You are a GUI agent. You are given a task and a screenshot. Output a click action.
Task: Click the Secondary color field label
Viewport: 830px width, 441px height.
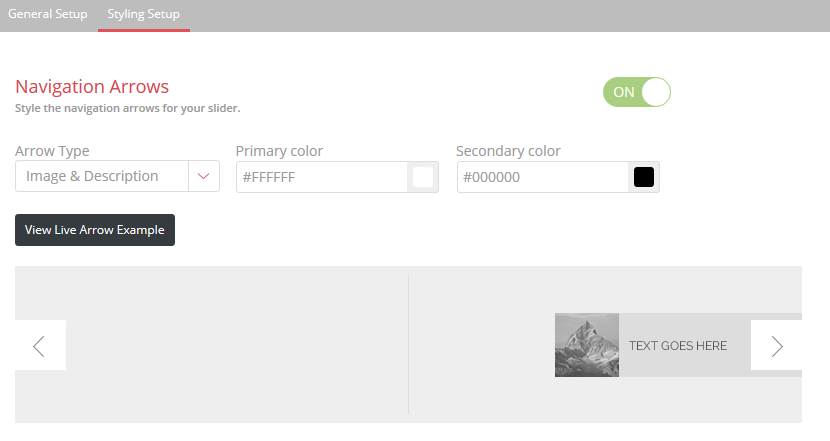508,151
